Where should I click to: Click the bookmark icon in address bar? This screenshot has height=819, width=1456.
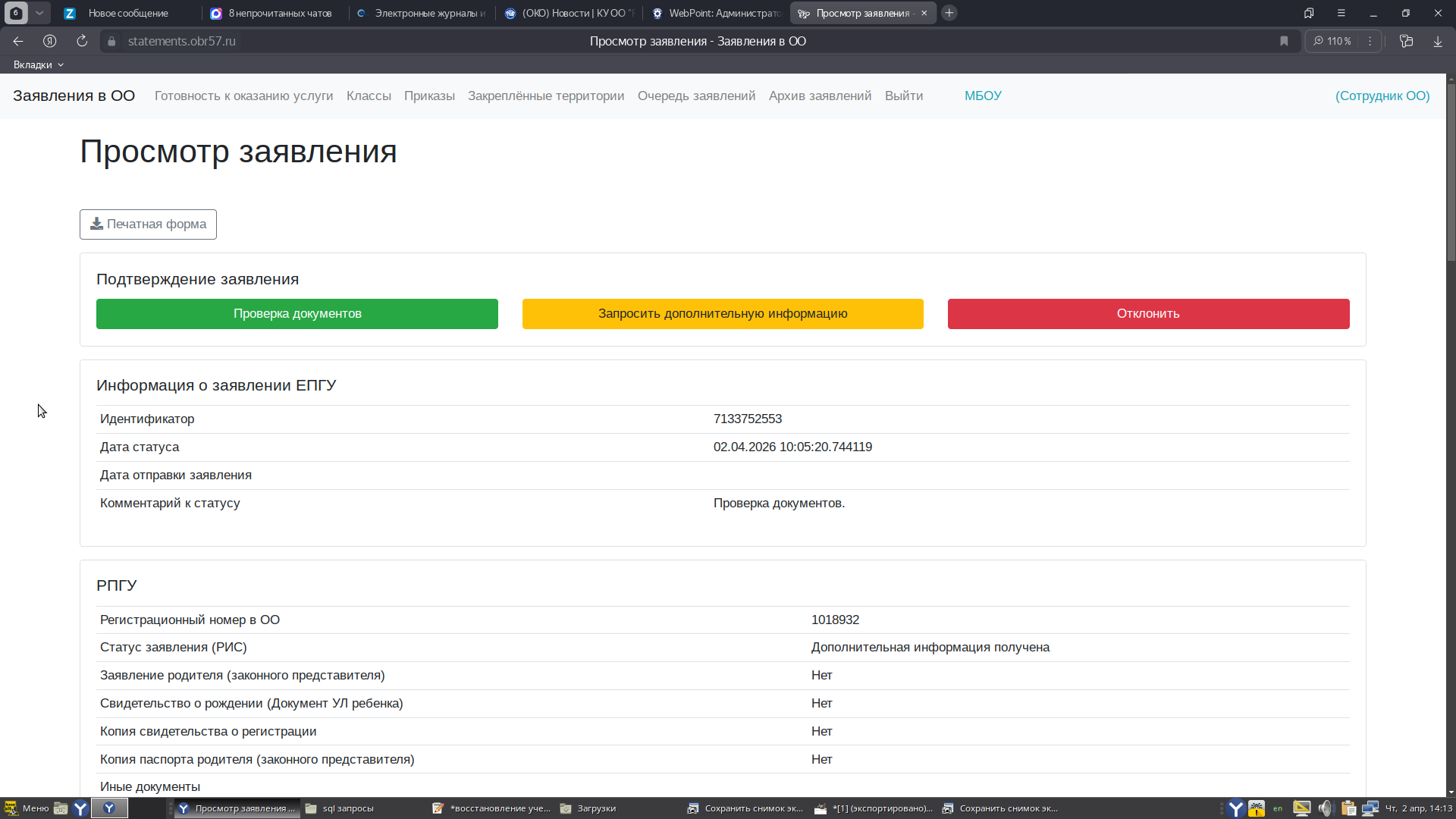coord(1284,41)
